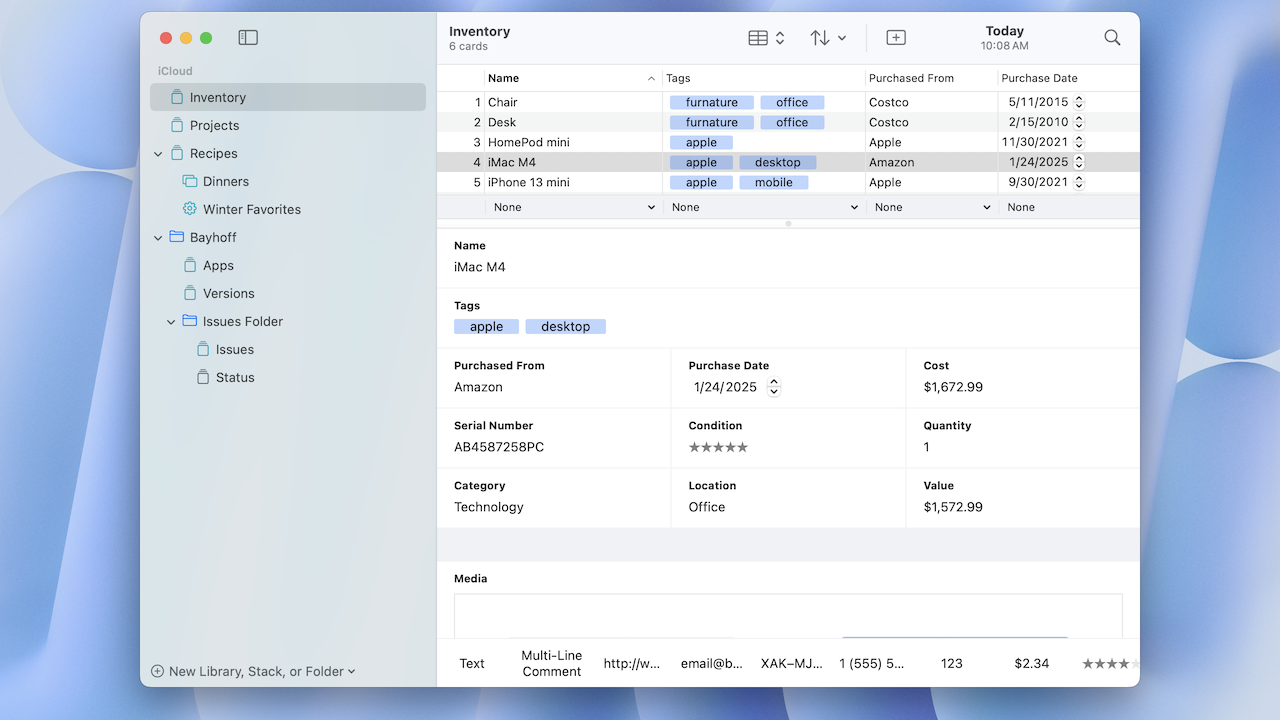Collapse the Recipes tree item
Image resolution: width=1280 pixels, height=720 pixels.
pos(158,154)
